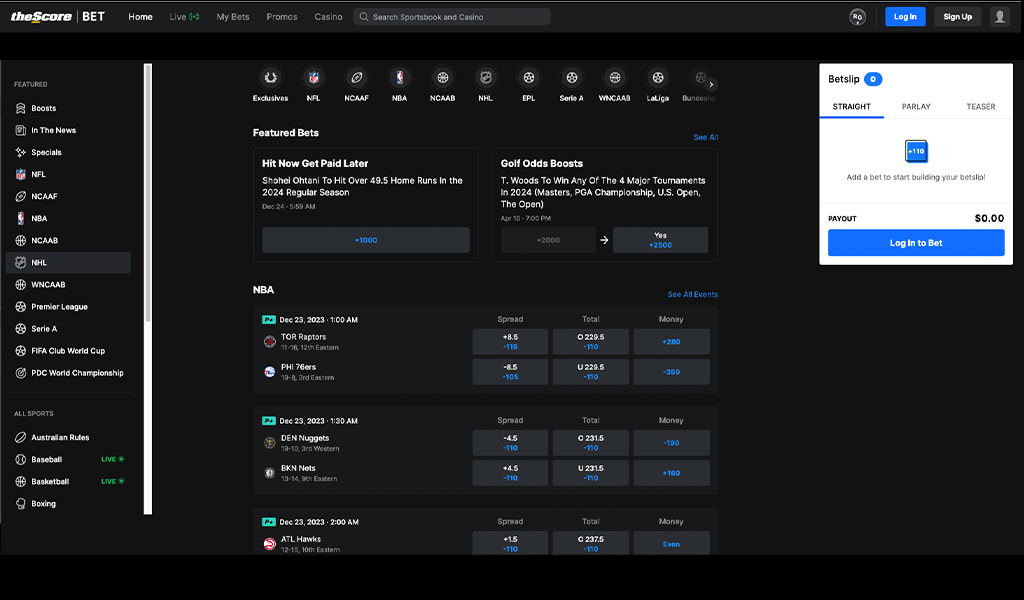Open FIFA Club World Cup in sidebar

(x=69, y=351)
